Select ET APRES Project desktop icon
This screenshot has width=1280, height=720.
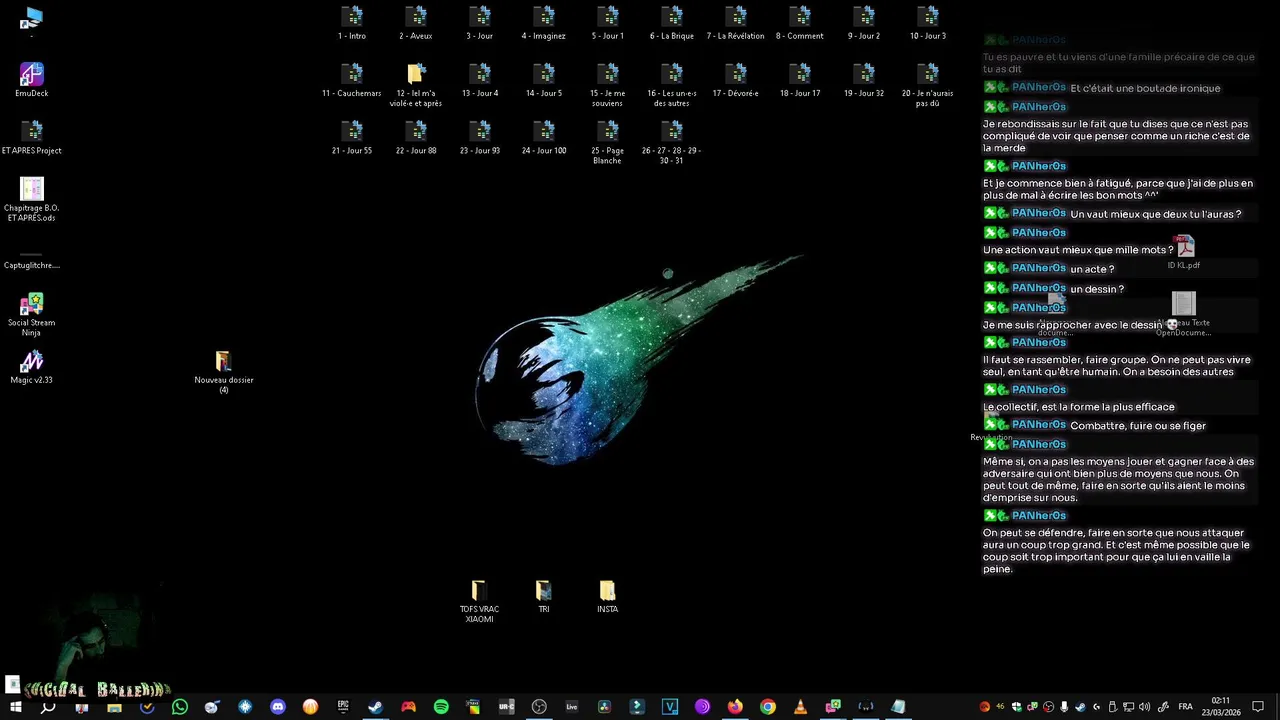[32, 138]
